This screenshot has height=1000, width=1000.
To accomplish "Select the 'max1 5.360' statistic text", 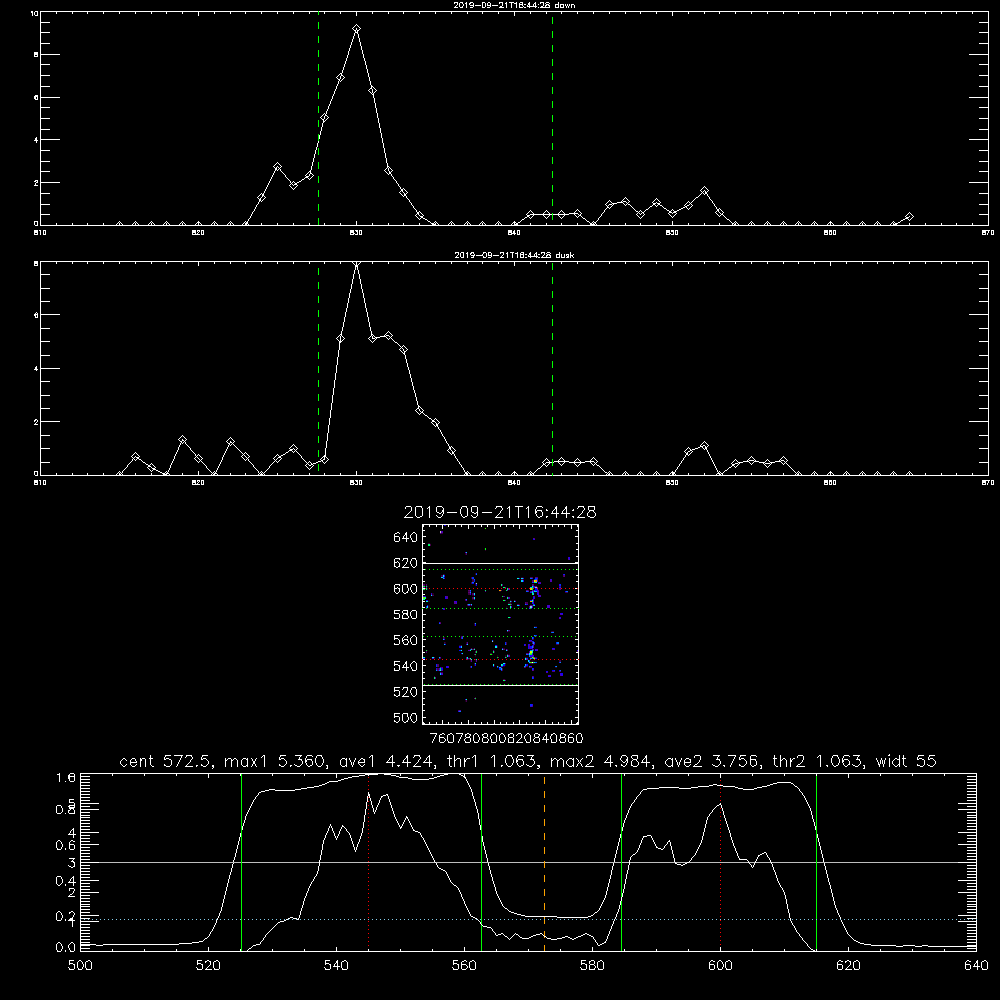I will point(275,761).
